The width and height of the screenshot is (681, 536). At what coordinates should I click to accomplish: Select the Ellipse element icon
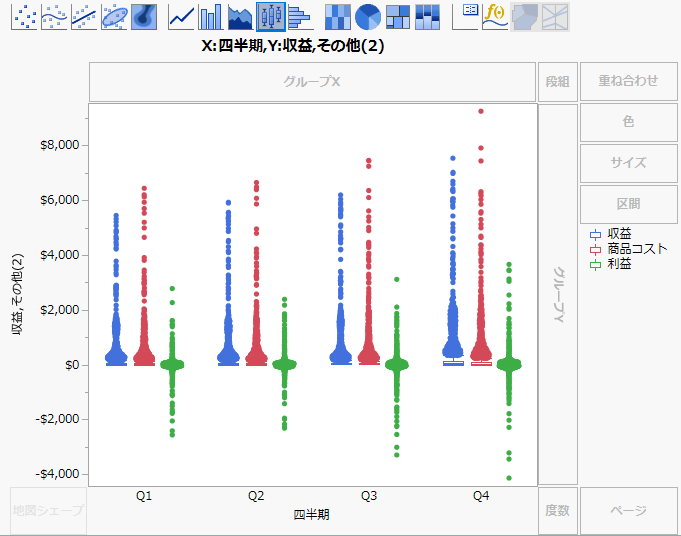pyautogui.click(x=114, y=17)
